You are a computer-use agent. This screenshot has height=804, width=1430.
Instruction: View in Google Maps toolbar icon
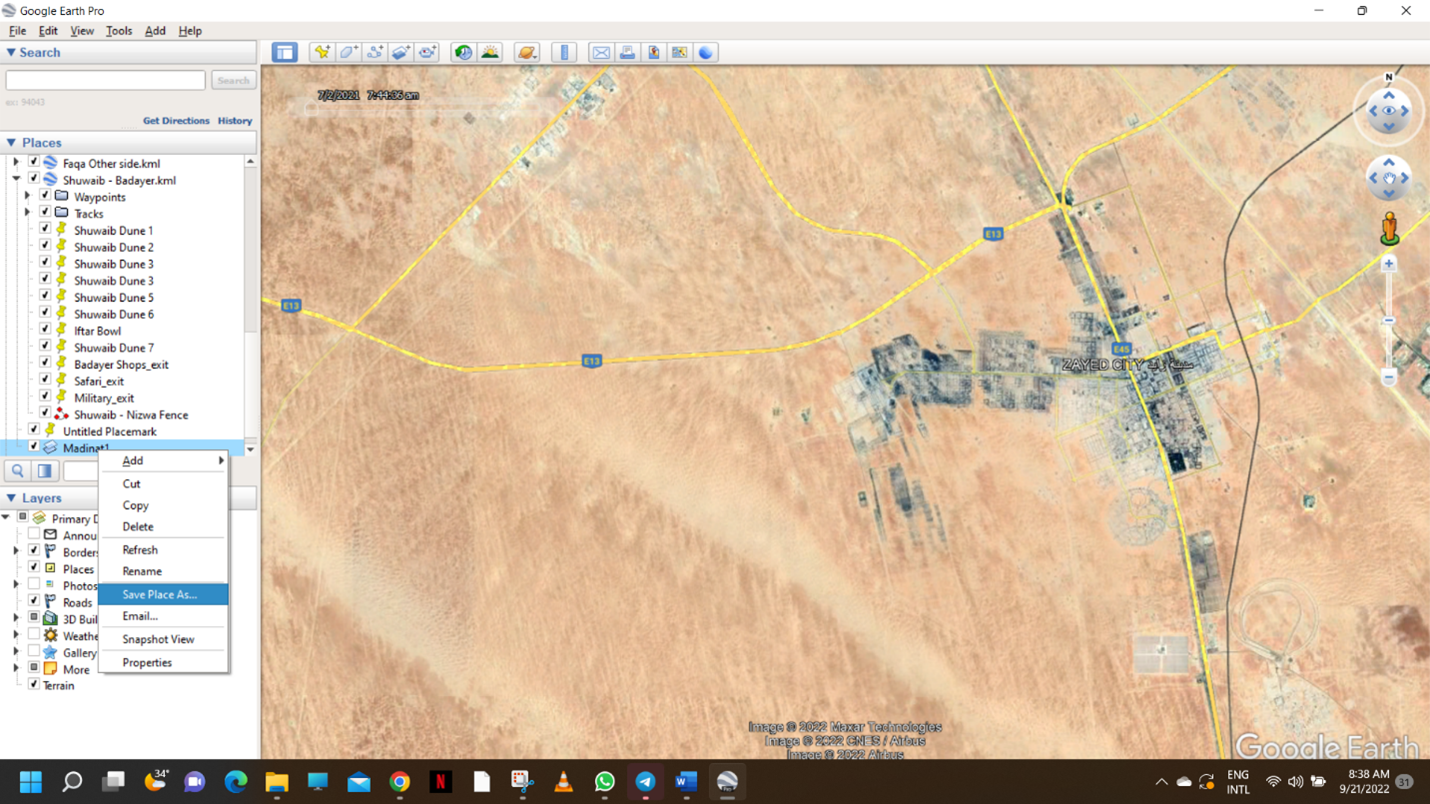pos(680,52)
